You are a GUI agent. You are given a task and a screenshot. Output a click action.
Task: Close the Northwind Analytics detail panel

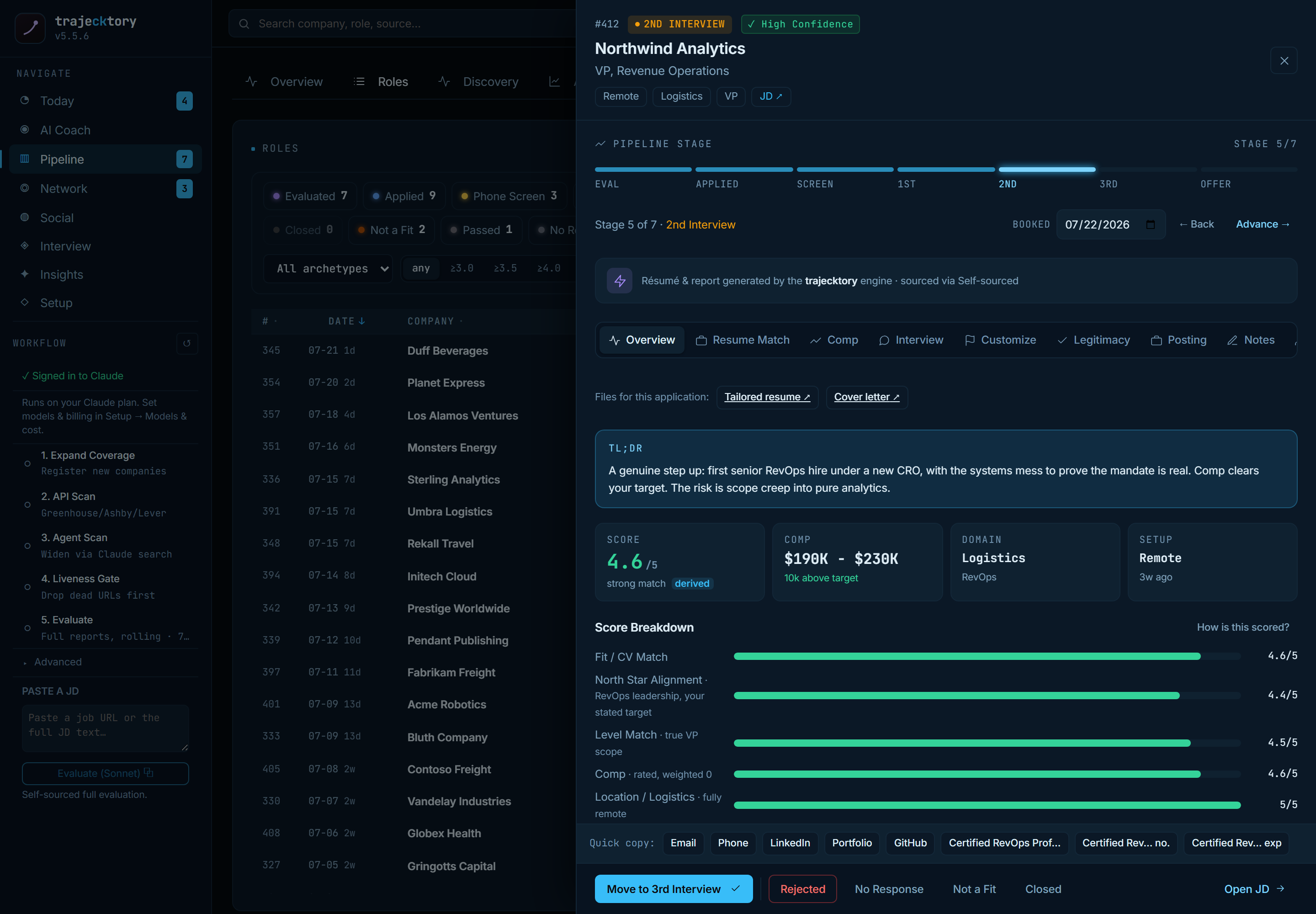point(1284,61)
